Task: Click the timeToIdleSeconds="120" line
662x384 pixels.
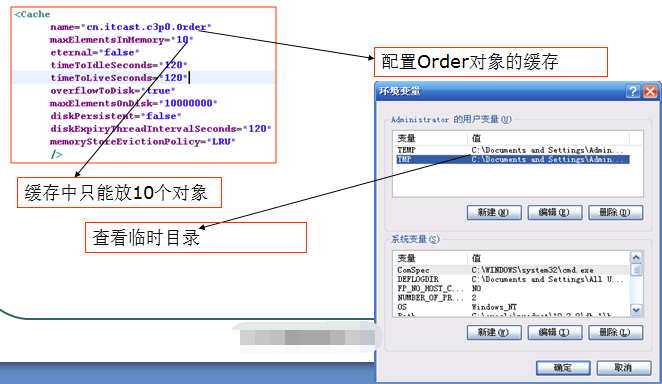Action: click(119, 65)
